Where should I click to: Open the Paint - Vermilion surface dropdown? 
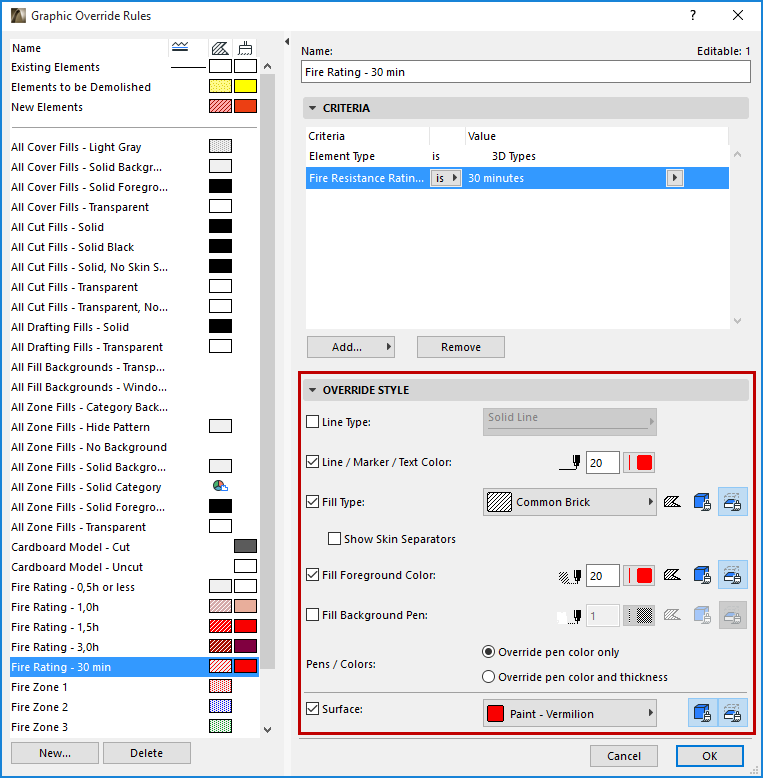tap(570, 713)
